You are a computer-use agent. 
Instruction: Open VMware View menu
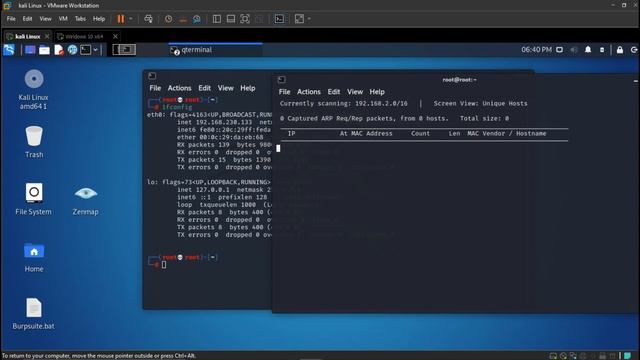45,19
